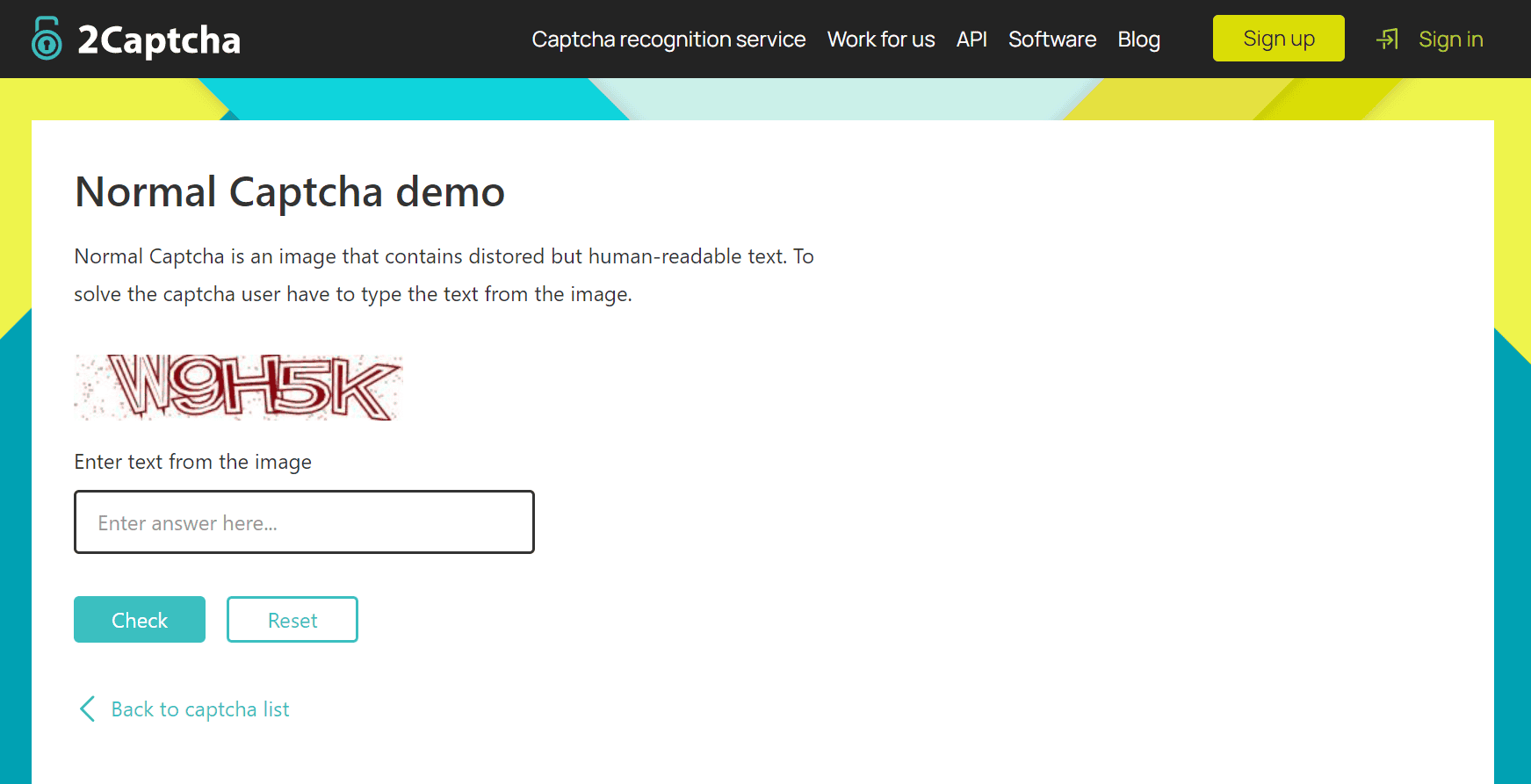Image resolution: width=1531 pixels, height=784 pixels.
Task: Click the Enter text from the image label
Action: tap(193, 462)
